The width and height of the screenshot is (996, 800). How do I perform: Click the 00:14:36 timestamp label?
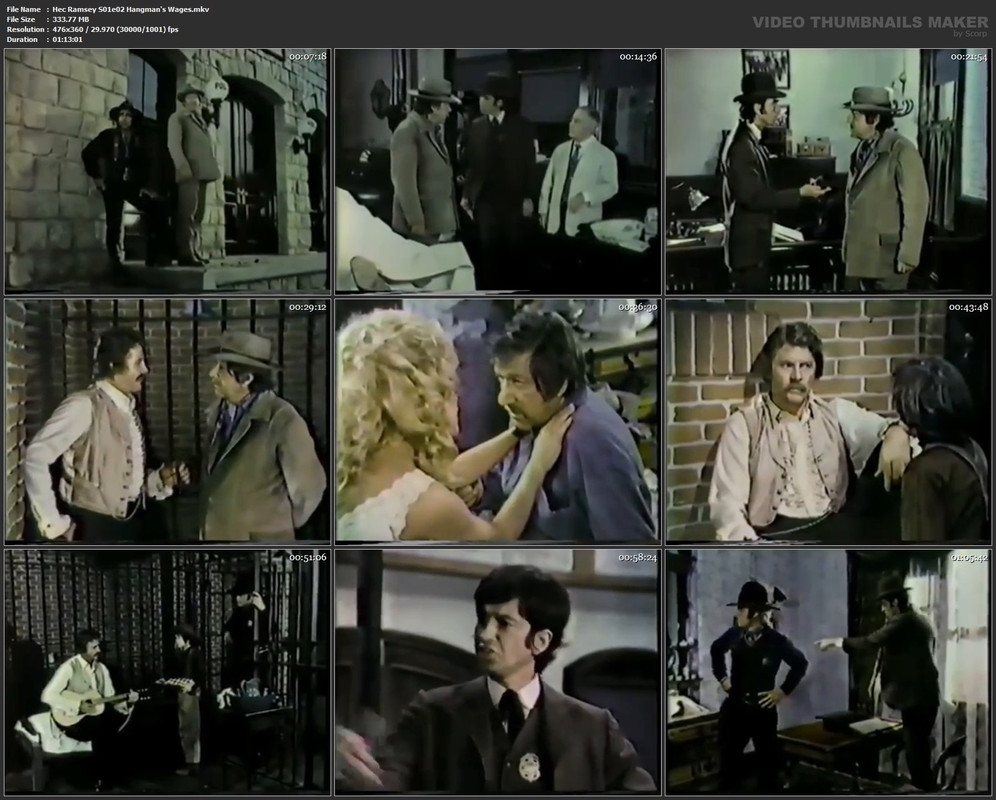click(x=638, y=57)
